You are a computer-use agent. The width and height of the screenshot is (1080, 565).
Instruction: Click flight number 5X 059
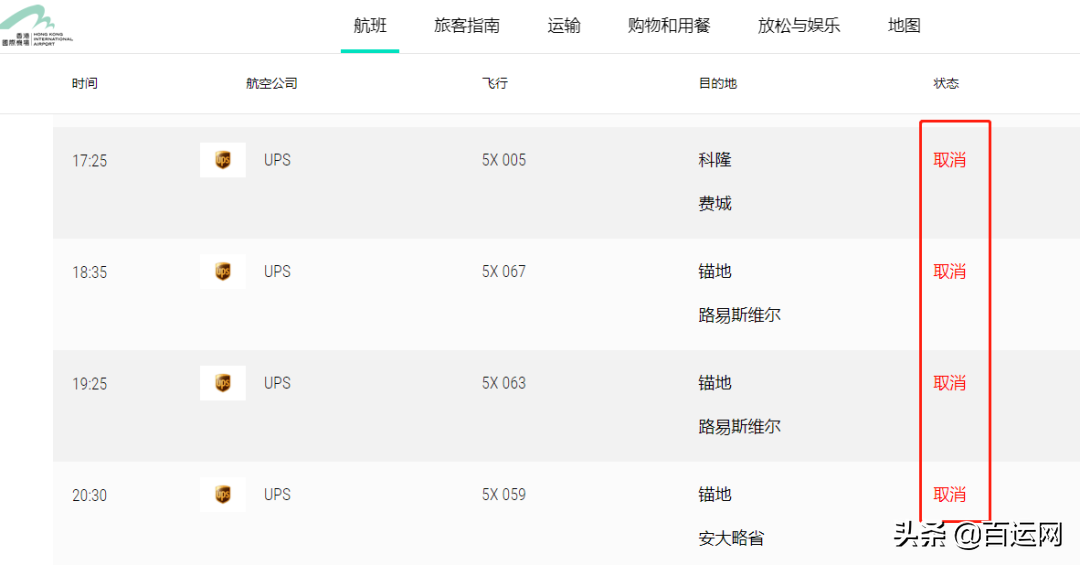[503, 495]
